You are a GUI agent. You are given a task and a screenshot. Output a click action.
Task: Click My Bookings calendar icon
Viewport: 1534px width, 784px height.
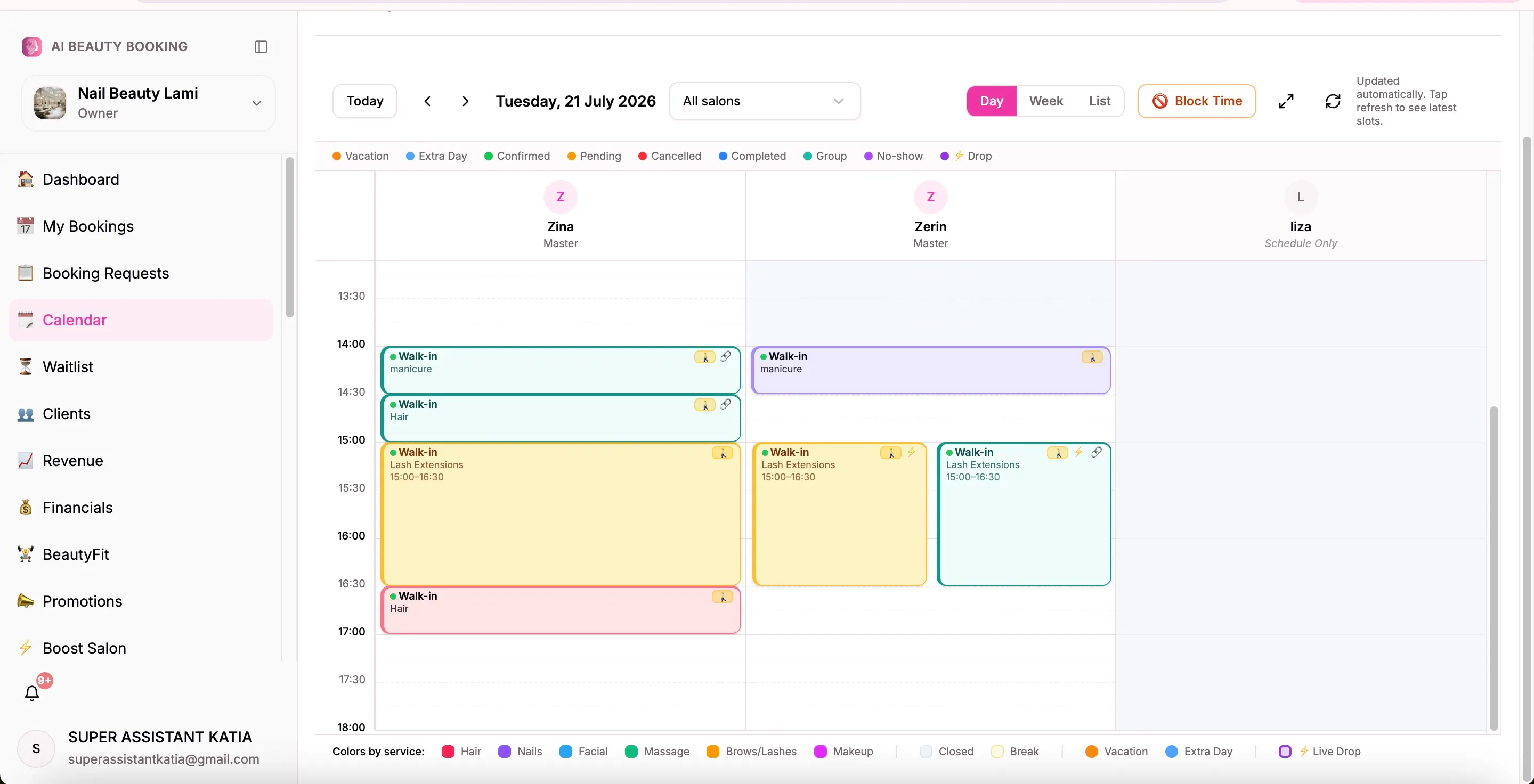[x=26, y=226]
